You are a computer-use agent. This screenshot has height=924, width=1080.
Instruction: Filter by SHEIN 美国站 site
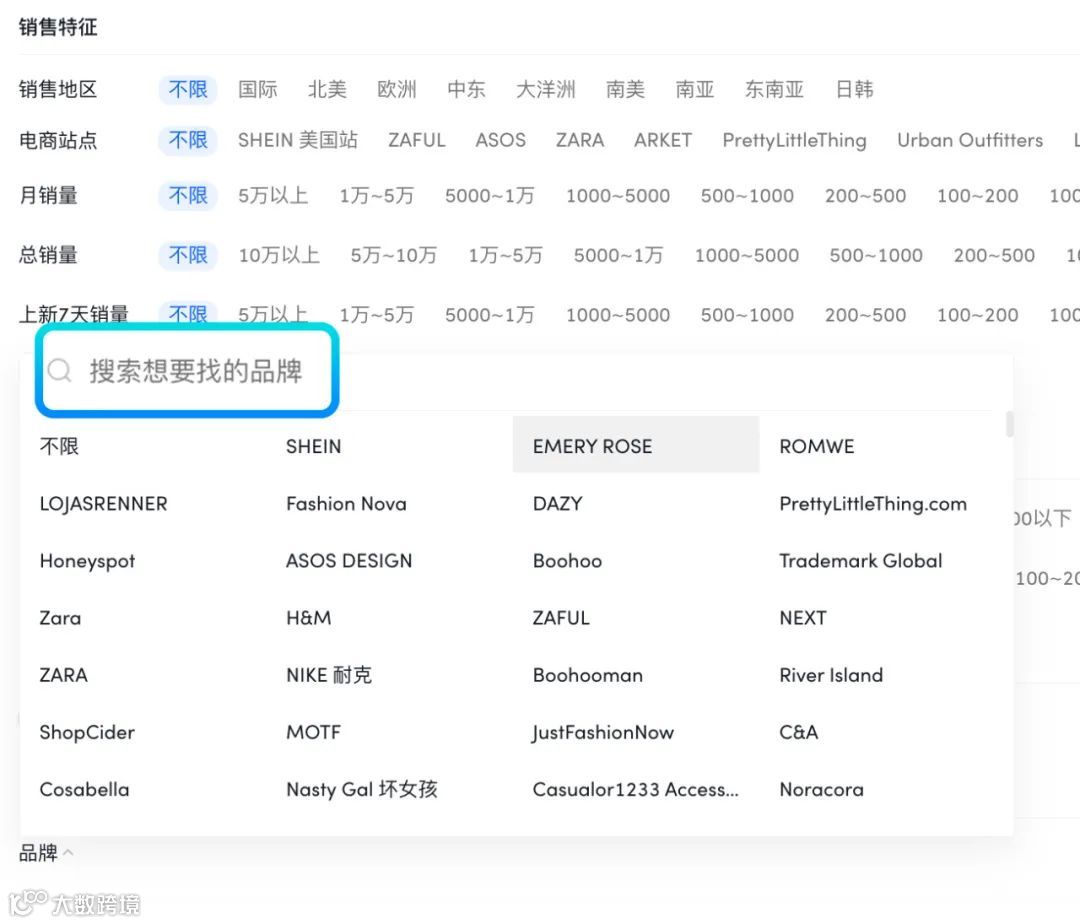298,140
